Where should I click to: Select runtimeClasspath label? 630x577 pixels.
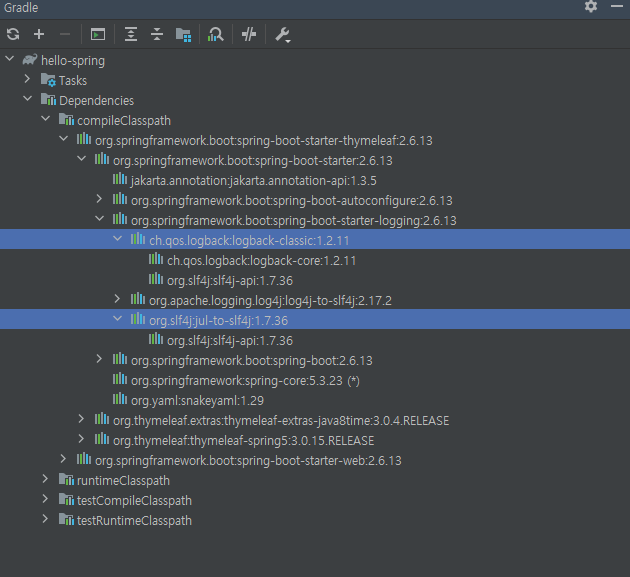pos(123,481)
